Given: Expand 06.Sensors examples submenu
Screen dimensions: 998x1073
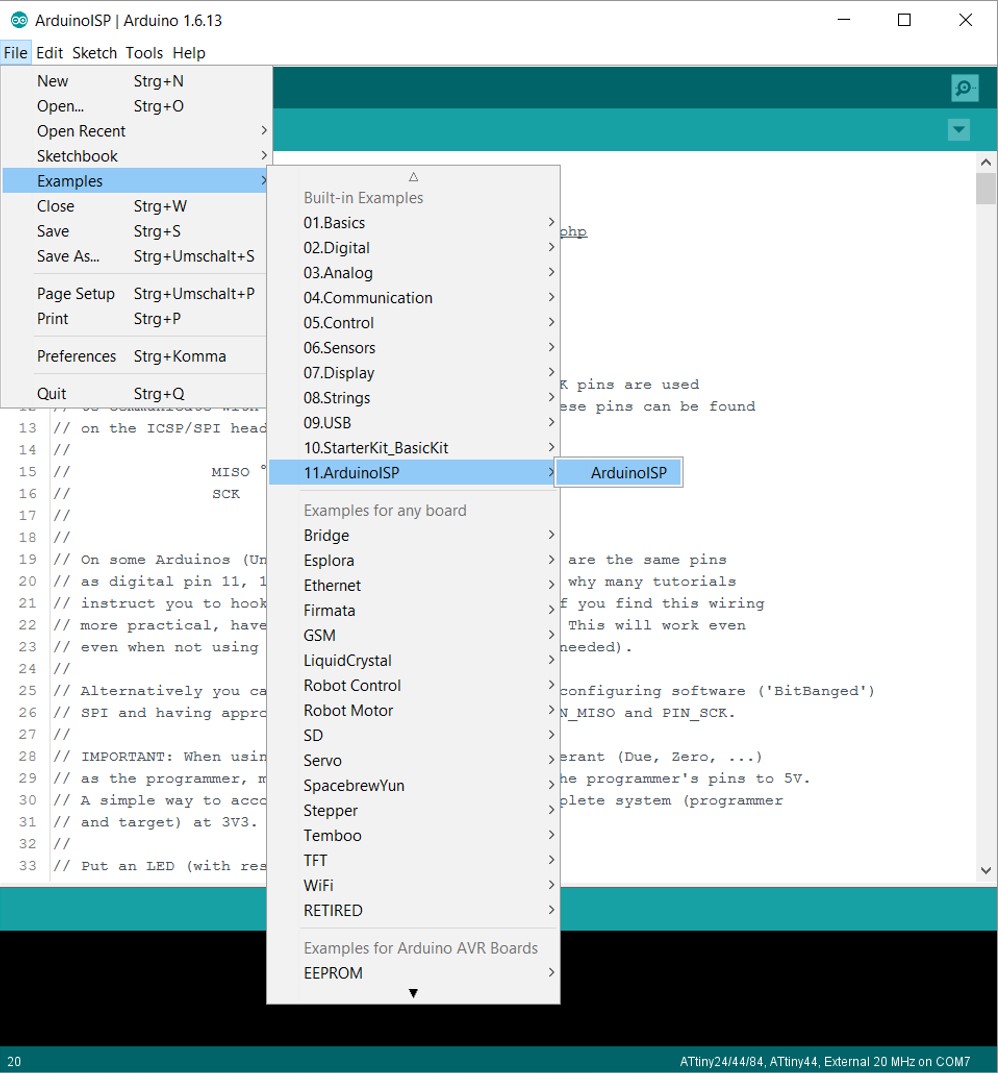Looking at the screenshot, I should tap(413, 348).
